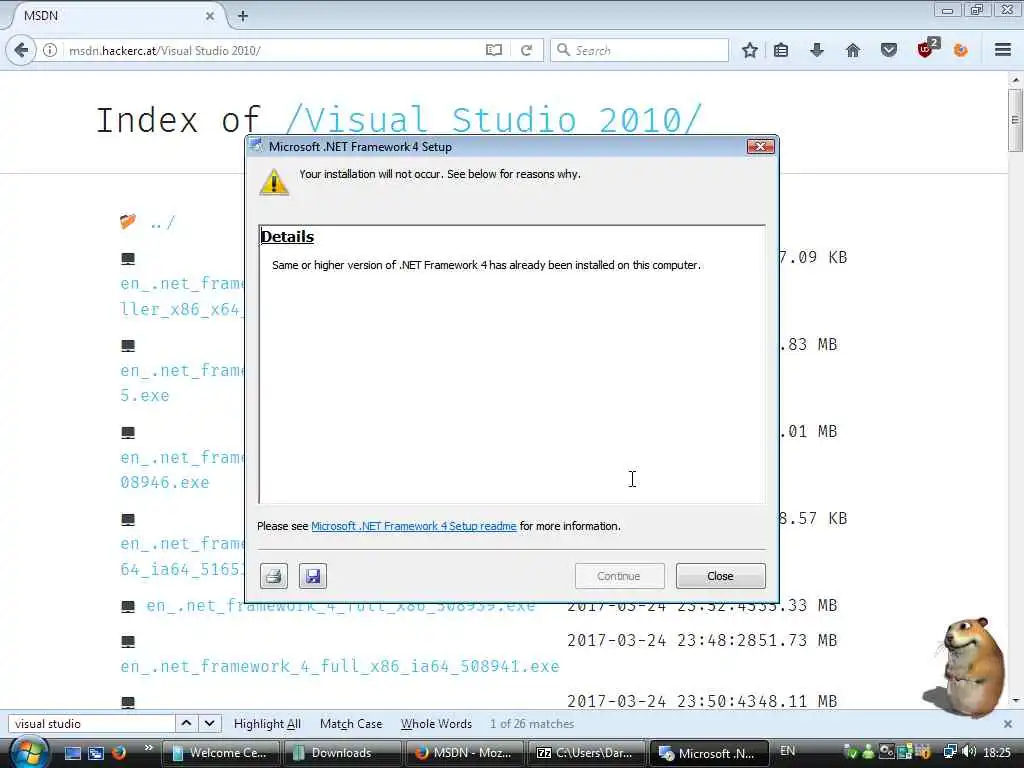Close the find bar with the X

[1008, 724]
